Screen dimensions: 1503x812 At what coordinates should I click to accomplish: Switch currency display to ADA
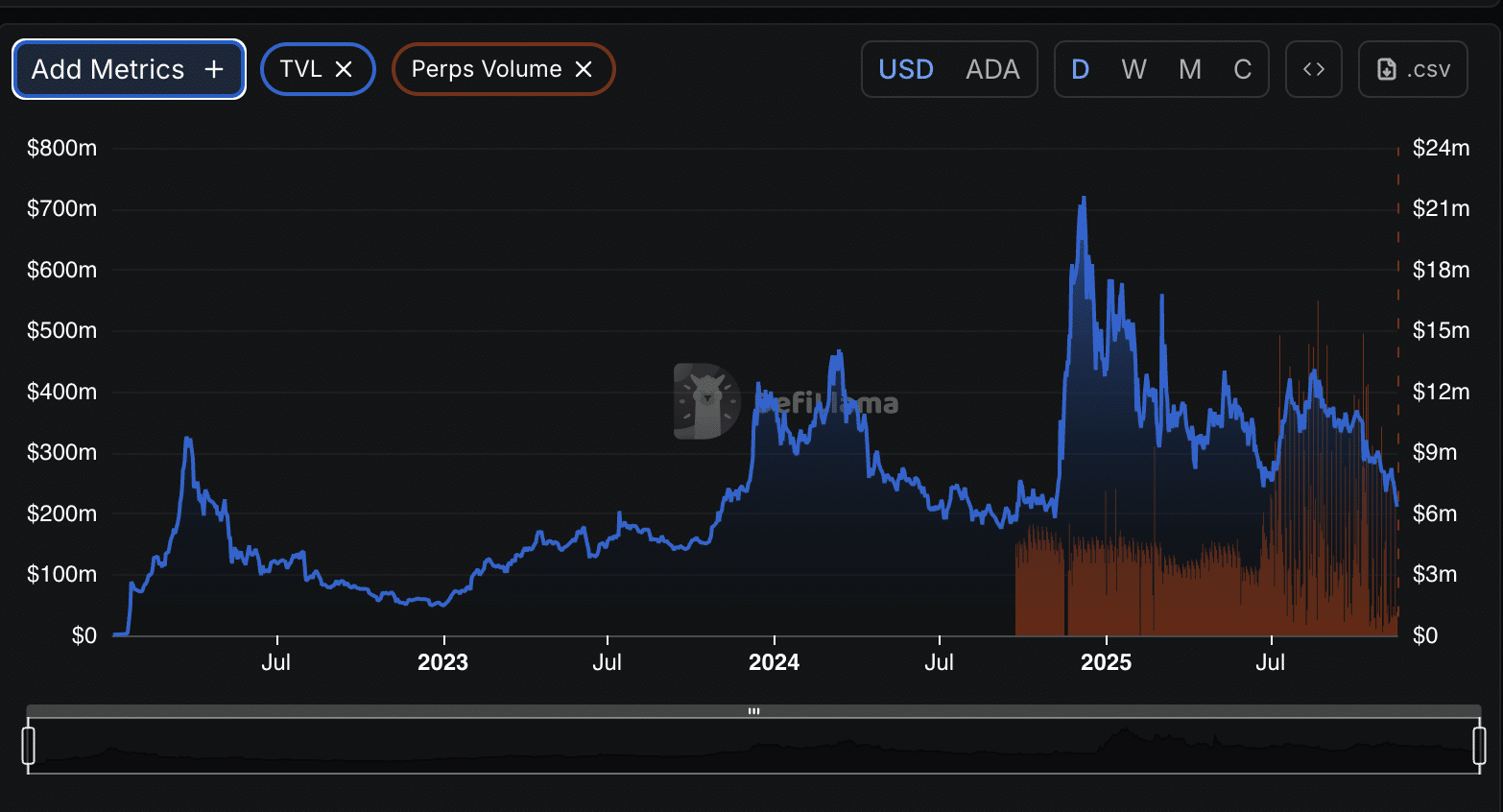[x=993, y=68]
